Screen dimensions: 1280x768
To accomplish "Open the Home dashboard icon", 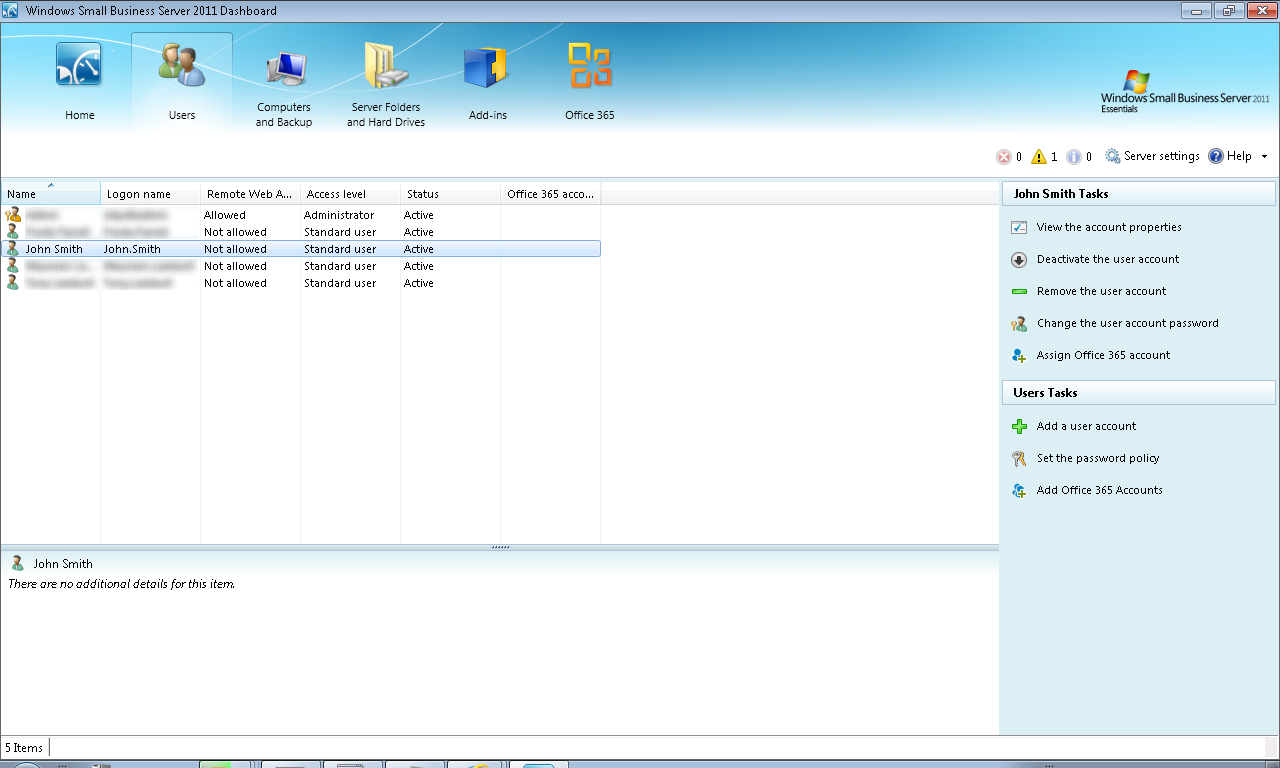I will (x=79, y=66).
